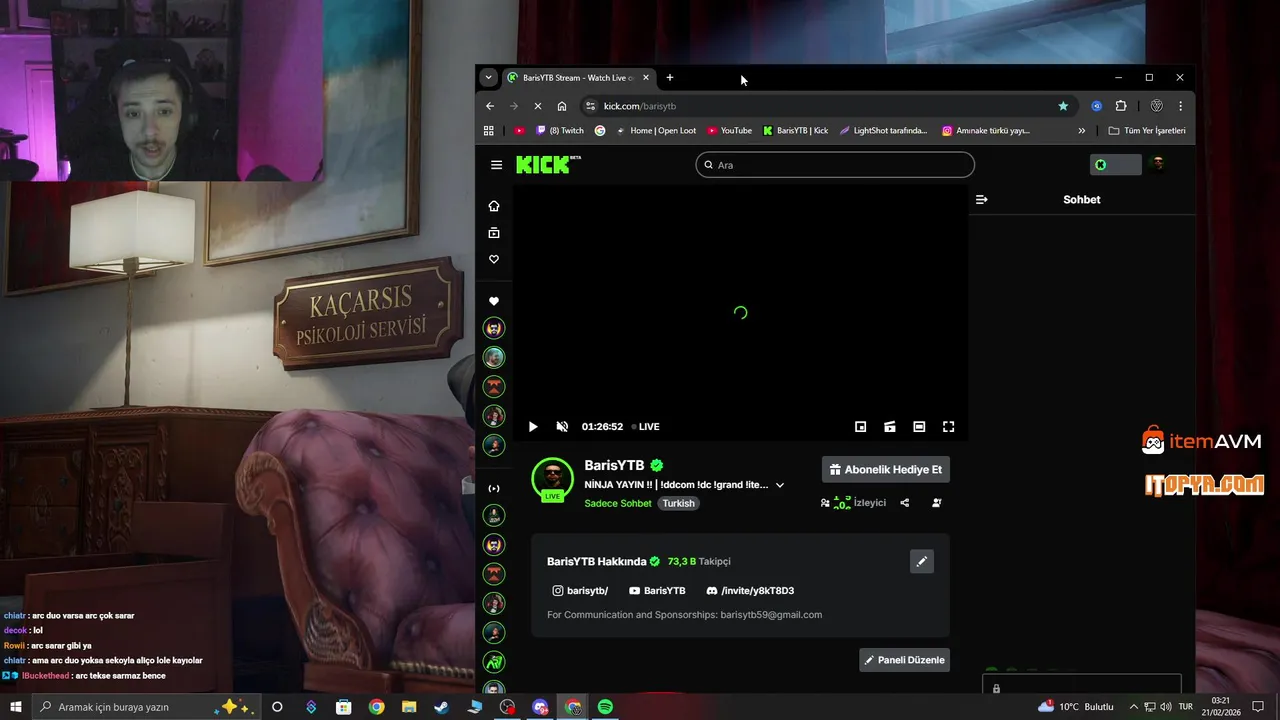Open the Instagram Amınake türkü bookmark
The height and width of the screenshot is (720, 1280).
[985, 130]
